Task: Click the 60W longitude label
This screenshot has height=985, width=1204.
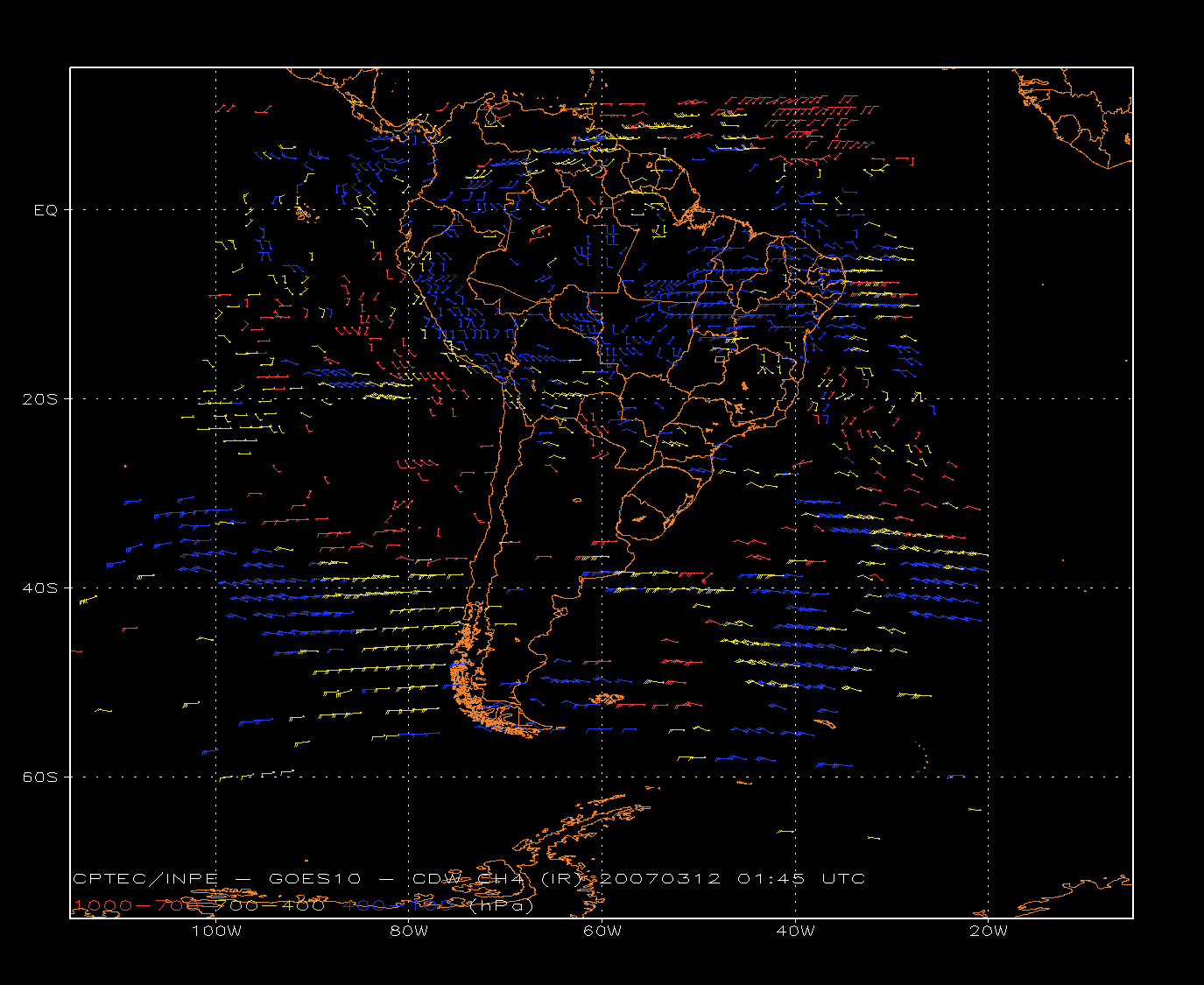Action: 602,931
